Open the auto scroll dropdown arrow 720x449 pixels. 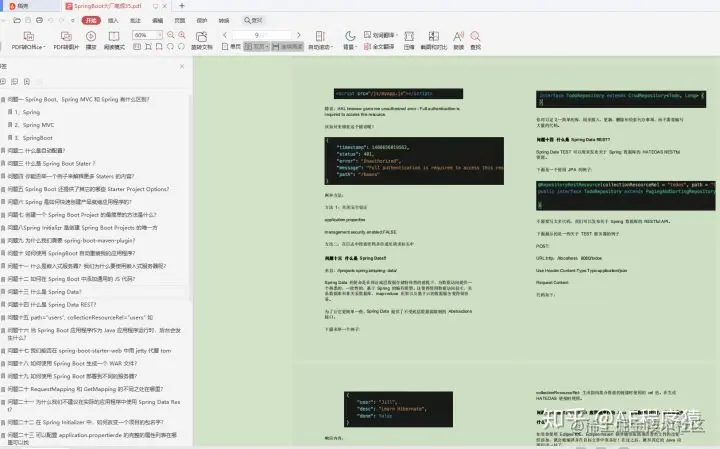[332, 47]
